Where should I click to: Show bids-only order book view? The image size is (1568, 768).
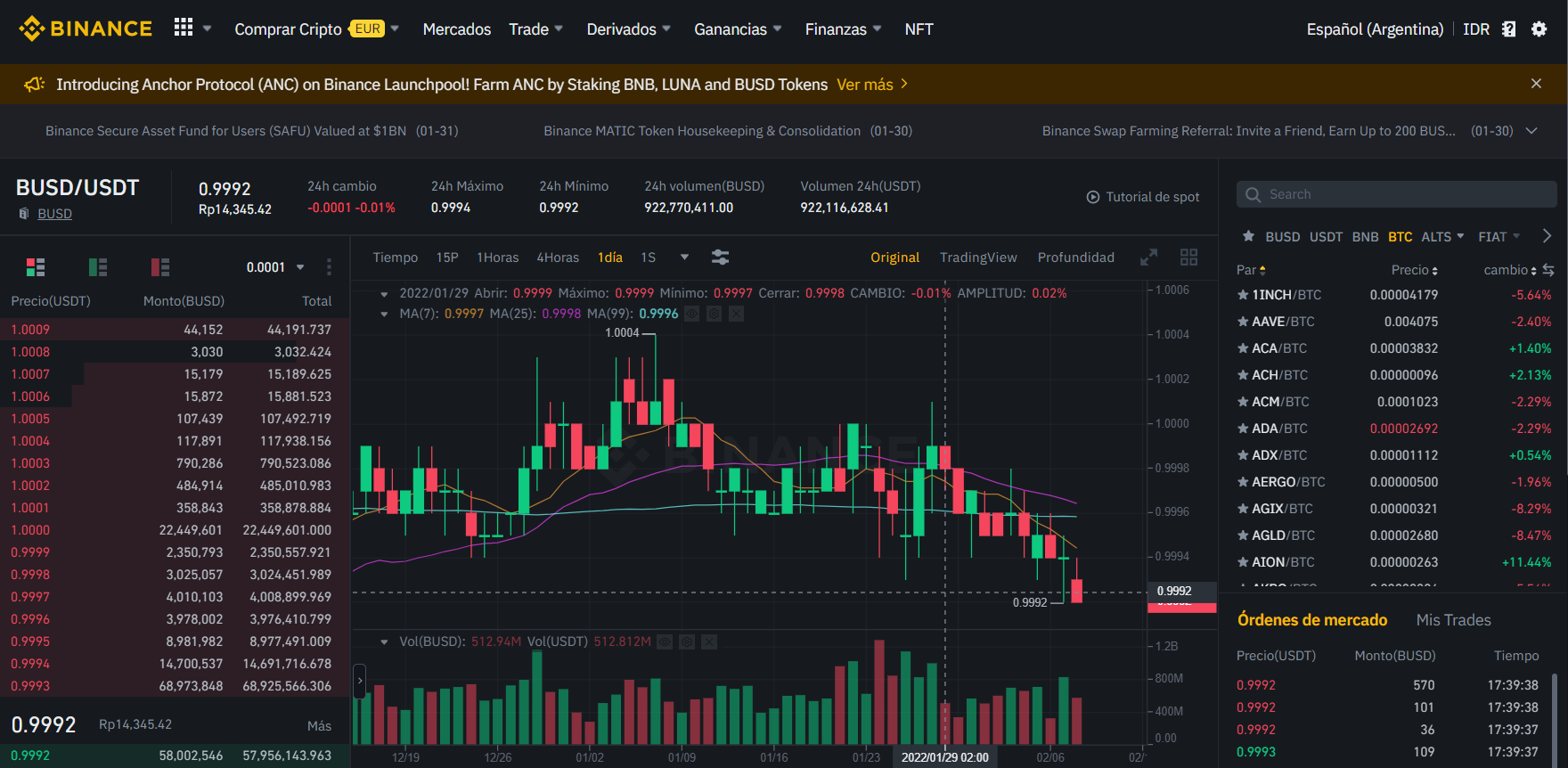[x=98, y=266]
